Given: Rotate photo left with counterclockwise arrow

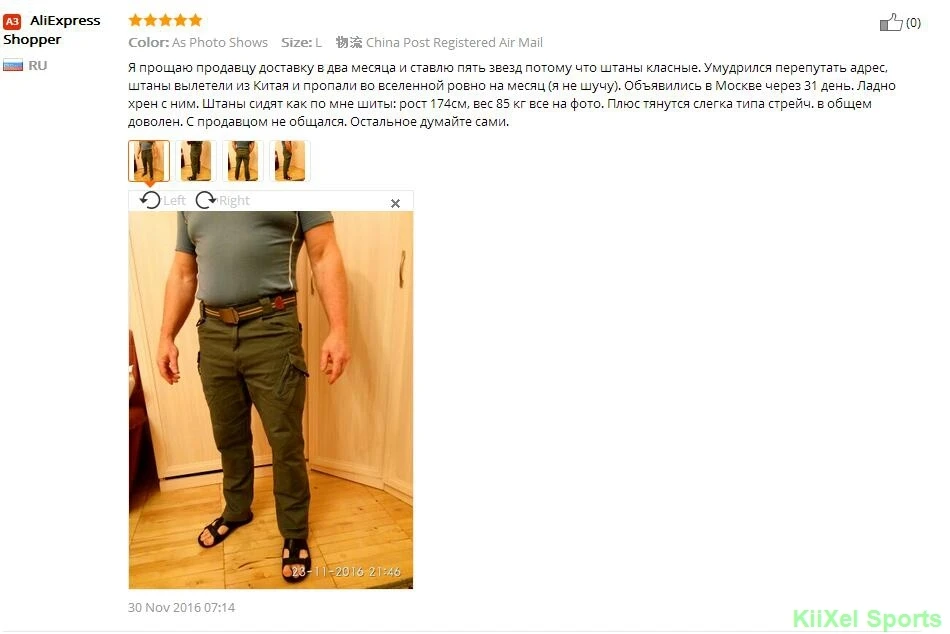Looking at the screenshot, I should pos(150,200).
